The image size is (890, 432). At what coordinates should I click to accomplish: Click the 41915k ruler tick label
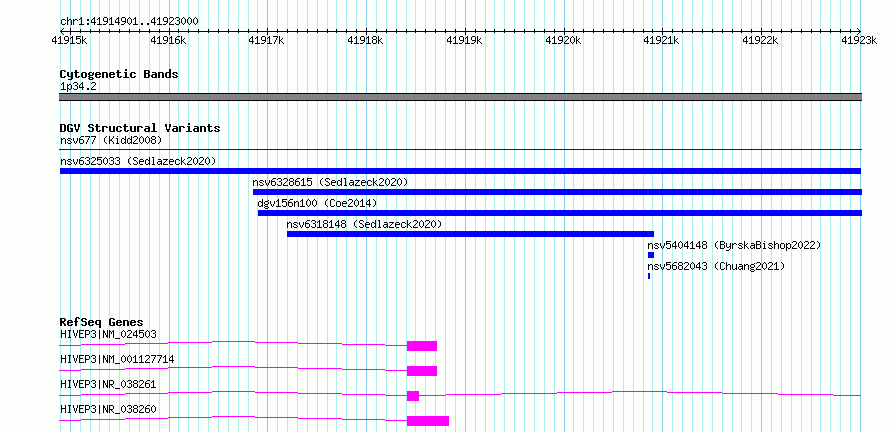(x=69, y=40)
